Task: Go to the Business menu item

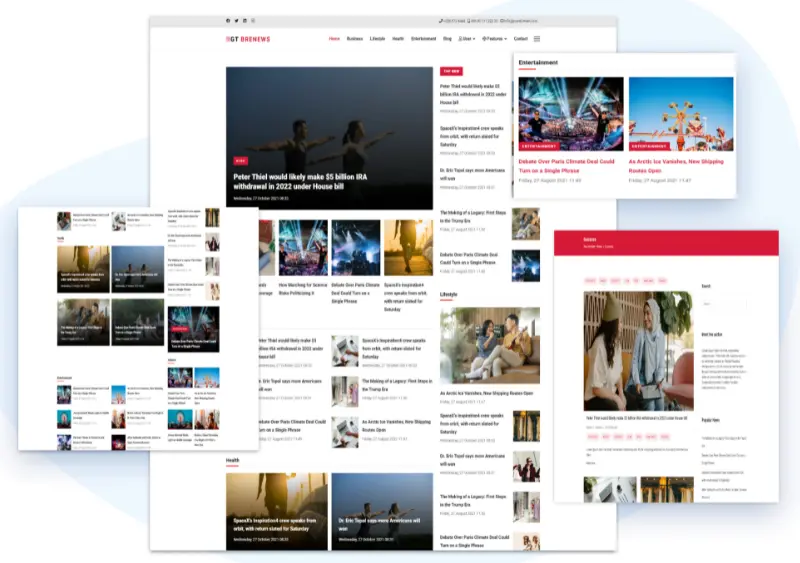Action: coord(355,39)
